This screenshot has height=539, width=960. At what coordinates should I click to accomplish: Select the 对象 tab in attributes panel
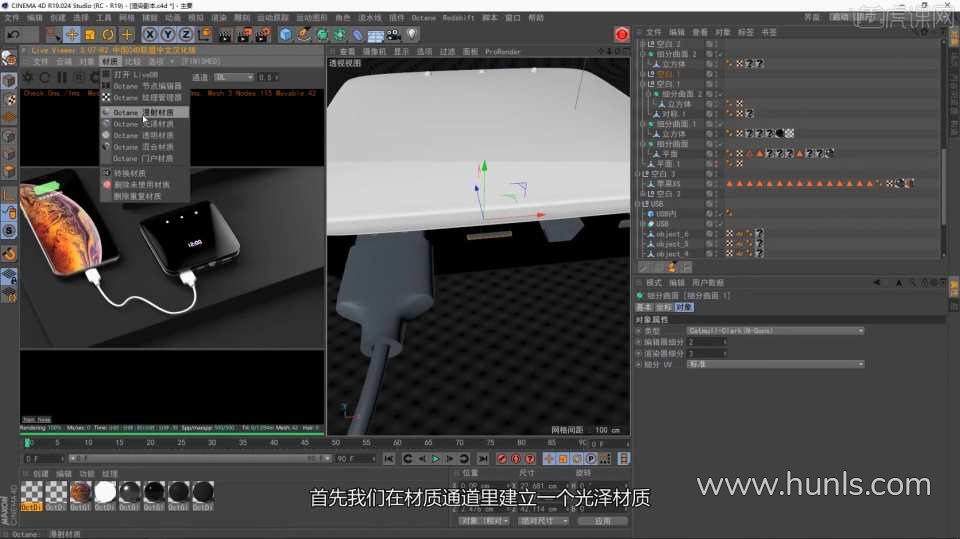click(x=683, y=307)
